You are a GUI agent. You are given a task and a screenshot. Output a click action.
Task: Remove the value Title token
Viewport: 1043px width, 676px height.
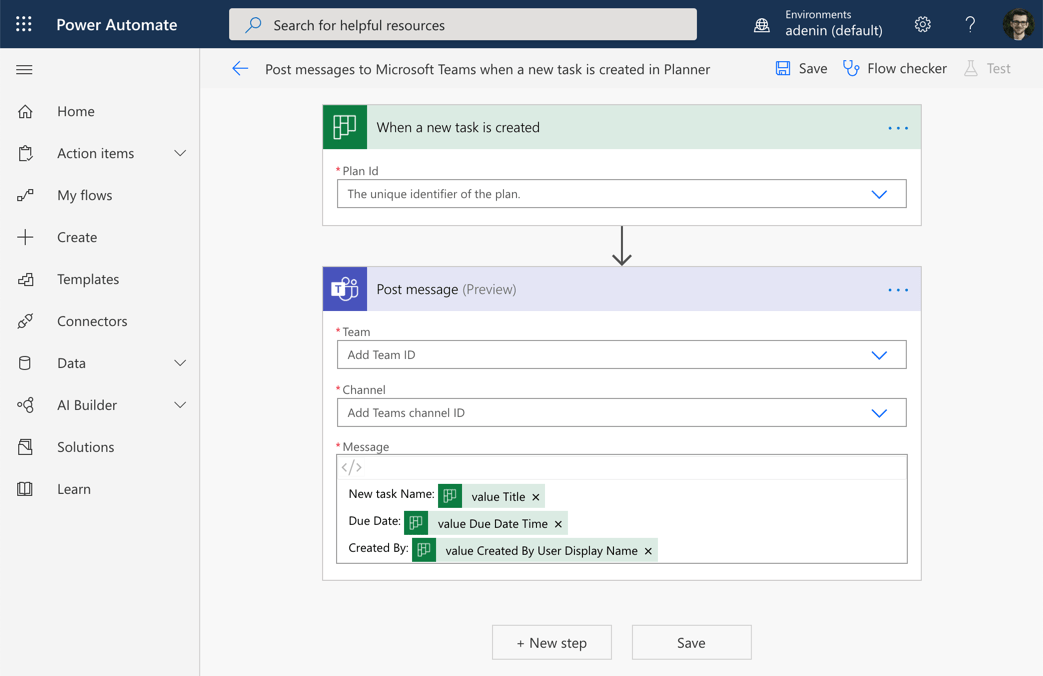coord(535,497)
